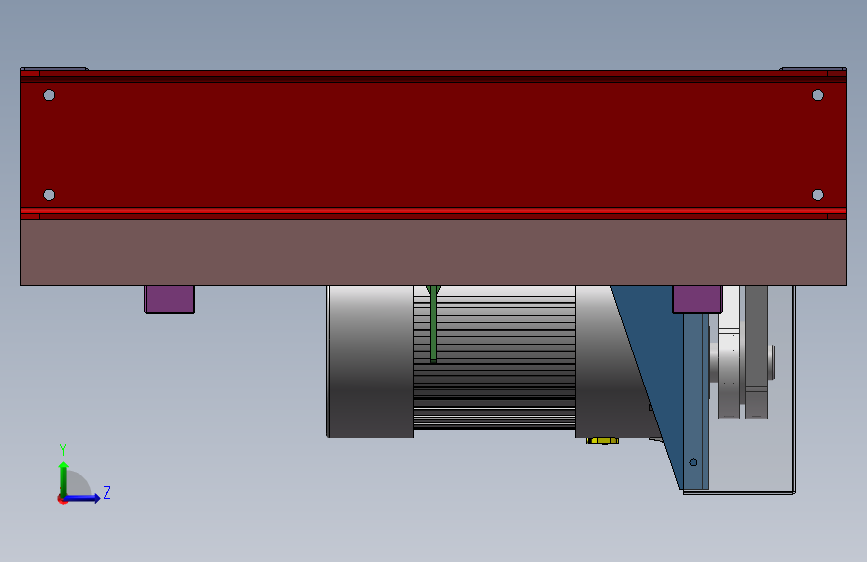The image size is (867, 562).
Task: Select the bright red strip along the panel bottom
Action: (433, 211)
